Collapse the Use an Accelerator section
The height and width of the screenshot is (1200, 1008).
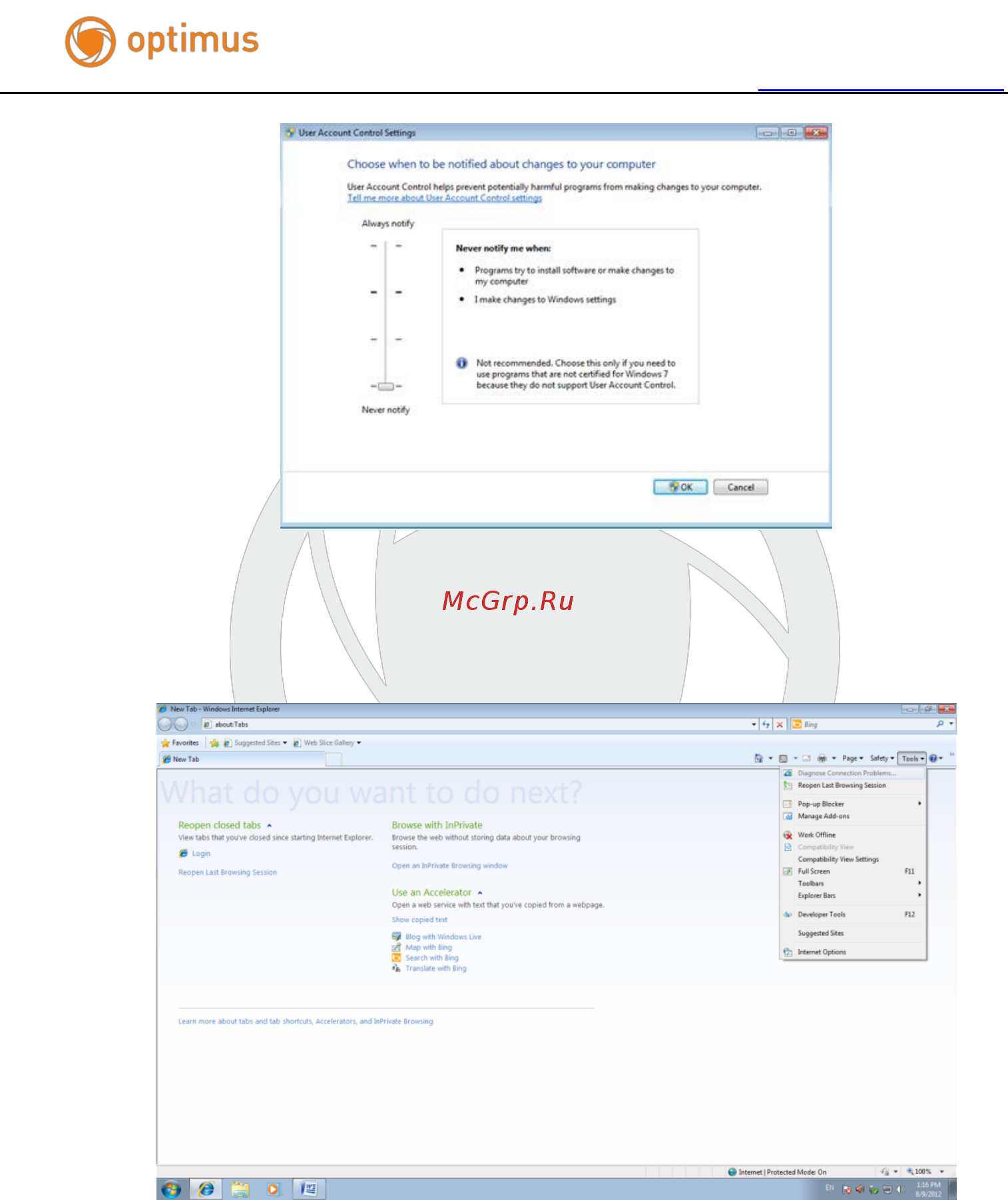pos(480,893)
